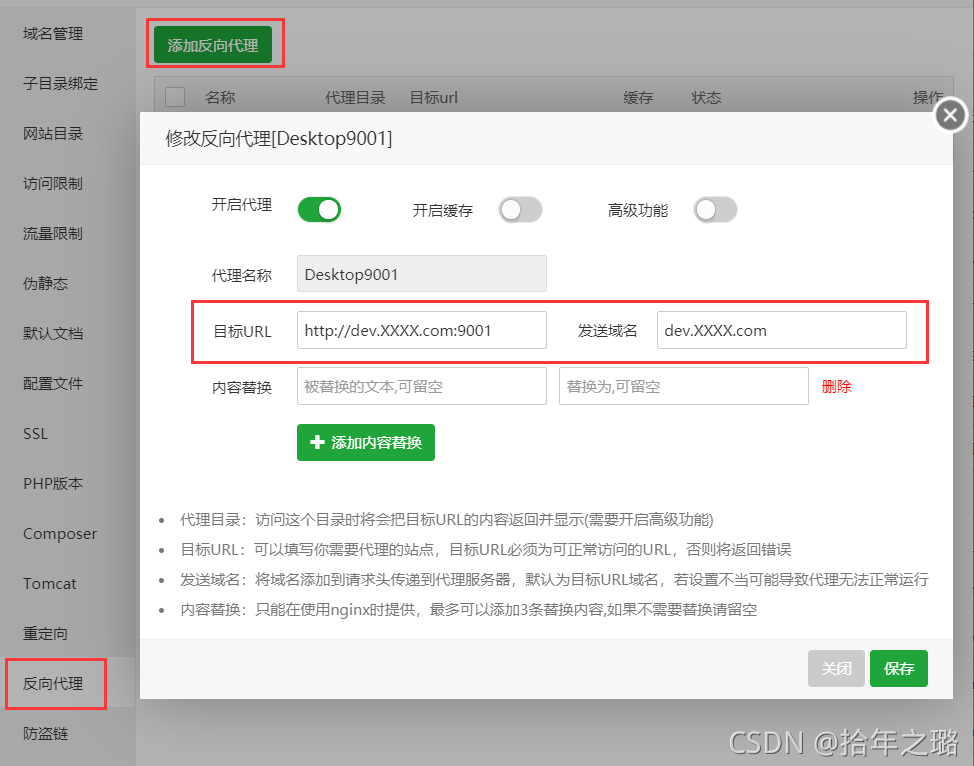Go to 伪静态 settings in sidebar
Screen dimensions: 974x766
tap(45, 283)
